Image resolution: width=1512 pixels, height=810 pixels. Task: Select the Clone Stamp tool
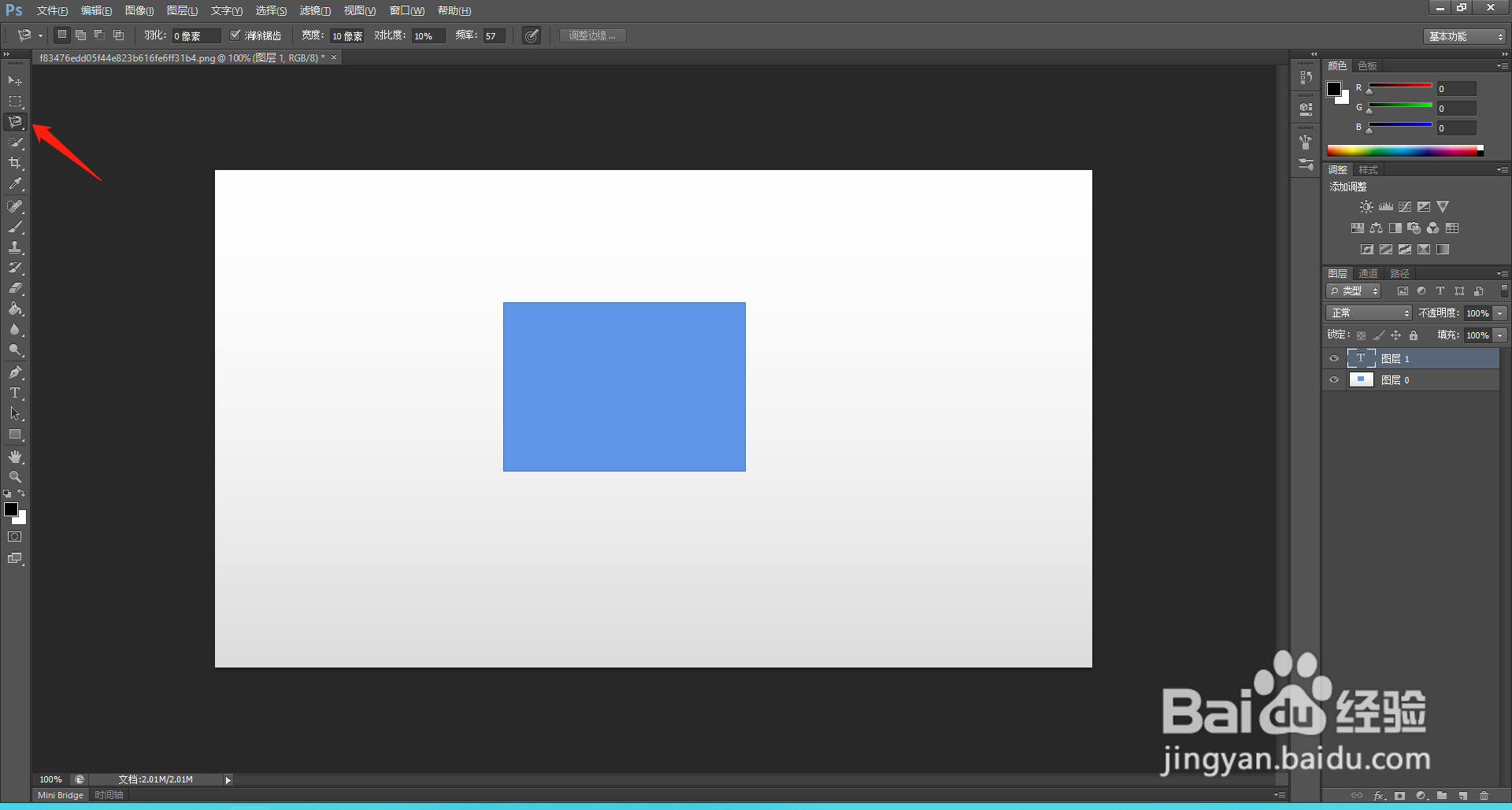(x=15, y=247)
